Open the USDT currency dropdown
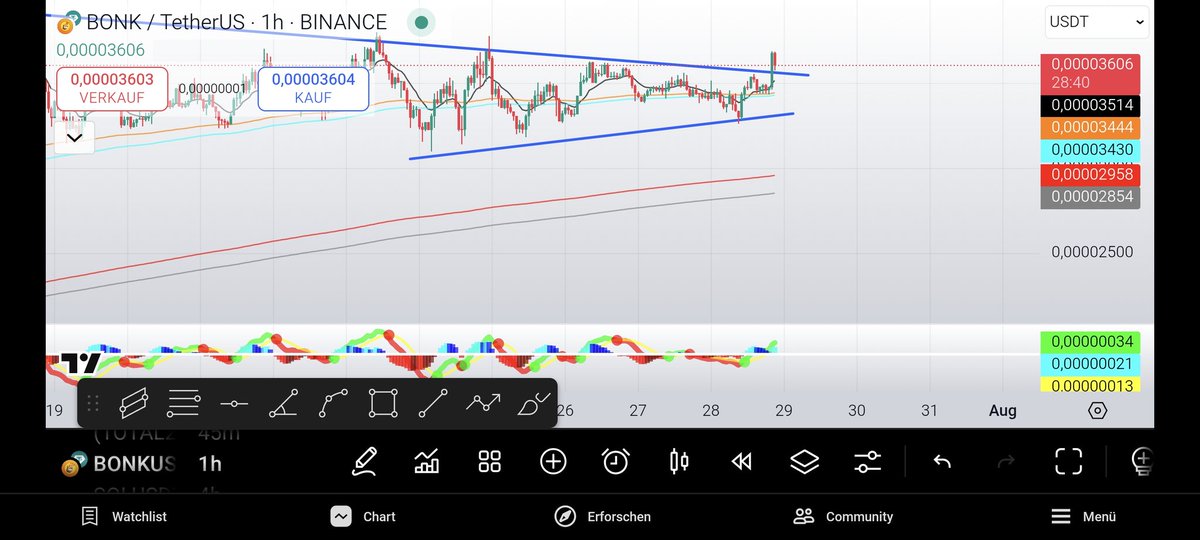This screenshot has width=1200, height=540. pyautogui.click(x=1097, y=21)
